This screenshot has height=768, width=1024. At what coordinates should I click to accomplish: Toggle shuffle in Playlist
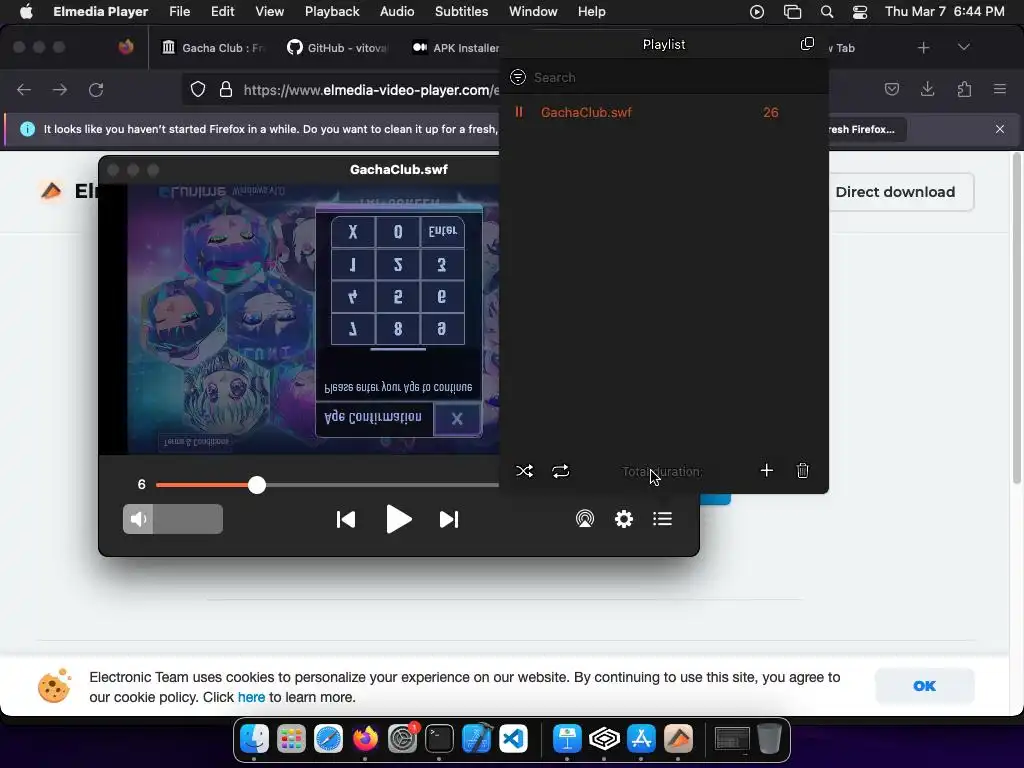click(524, 471)
